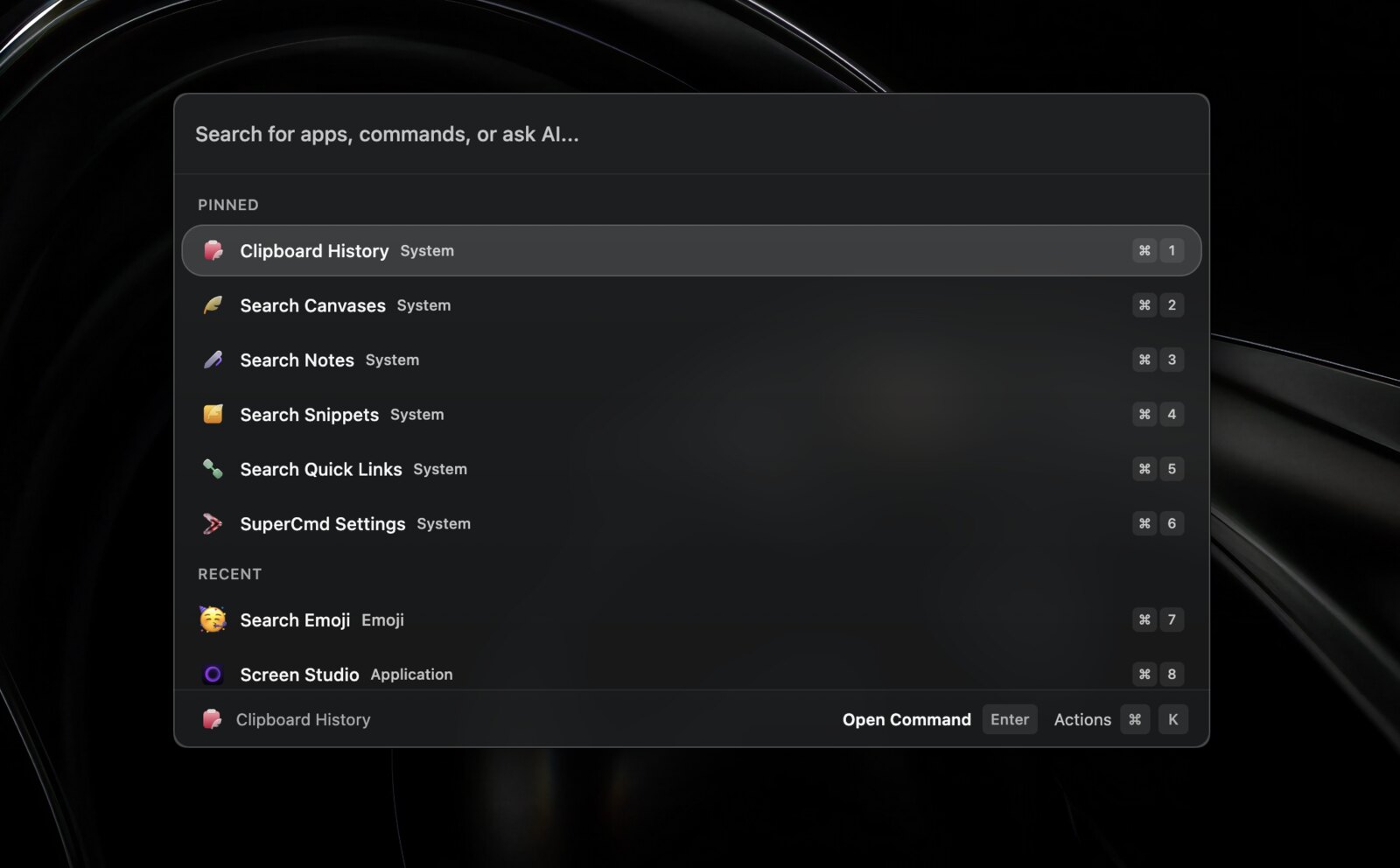Click the shortcut number 8 badge

1172,674
